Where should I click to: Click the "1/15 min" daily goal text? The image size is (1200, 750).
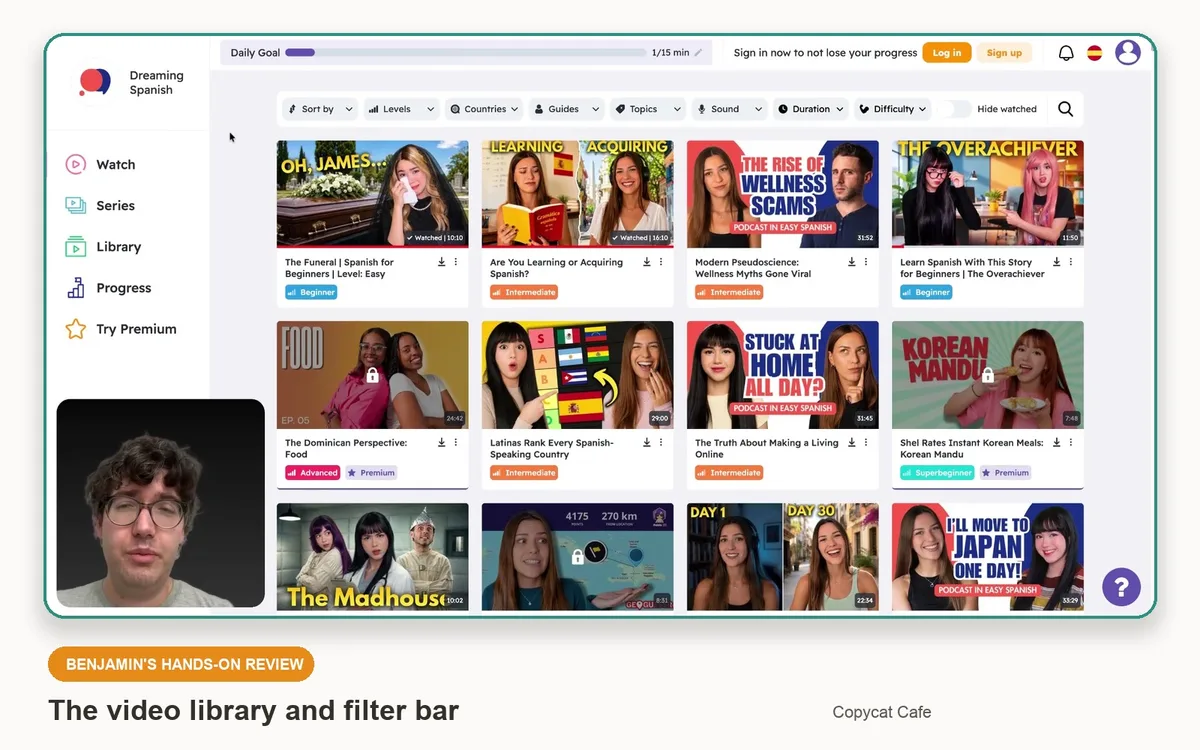tap(670, 53)
